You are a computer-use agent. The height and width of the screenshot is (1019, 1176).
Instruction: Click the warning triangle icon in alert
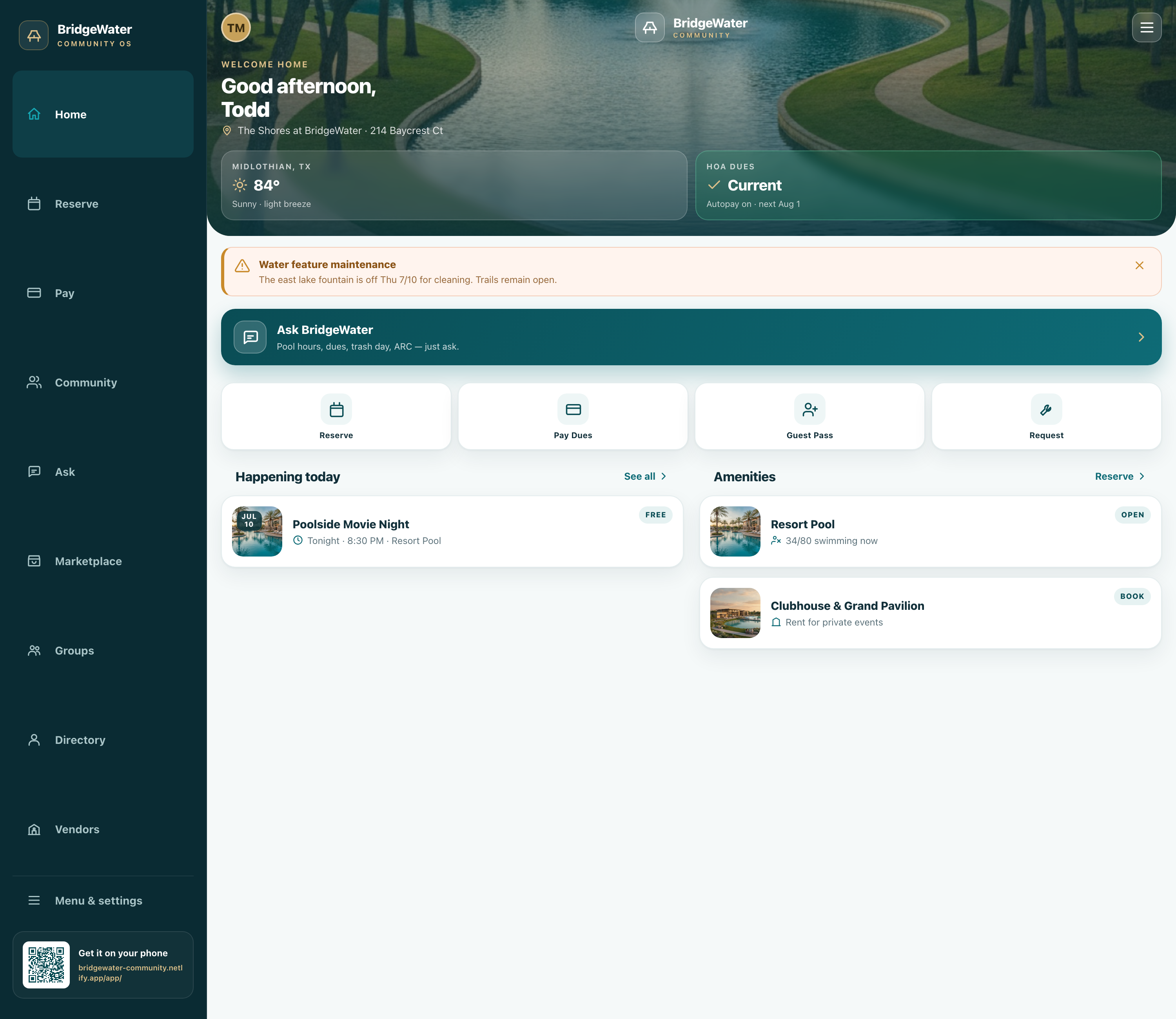242,266
